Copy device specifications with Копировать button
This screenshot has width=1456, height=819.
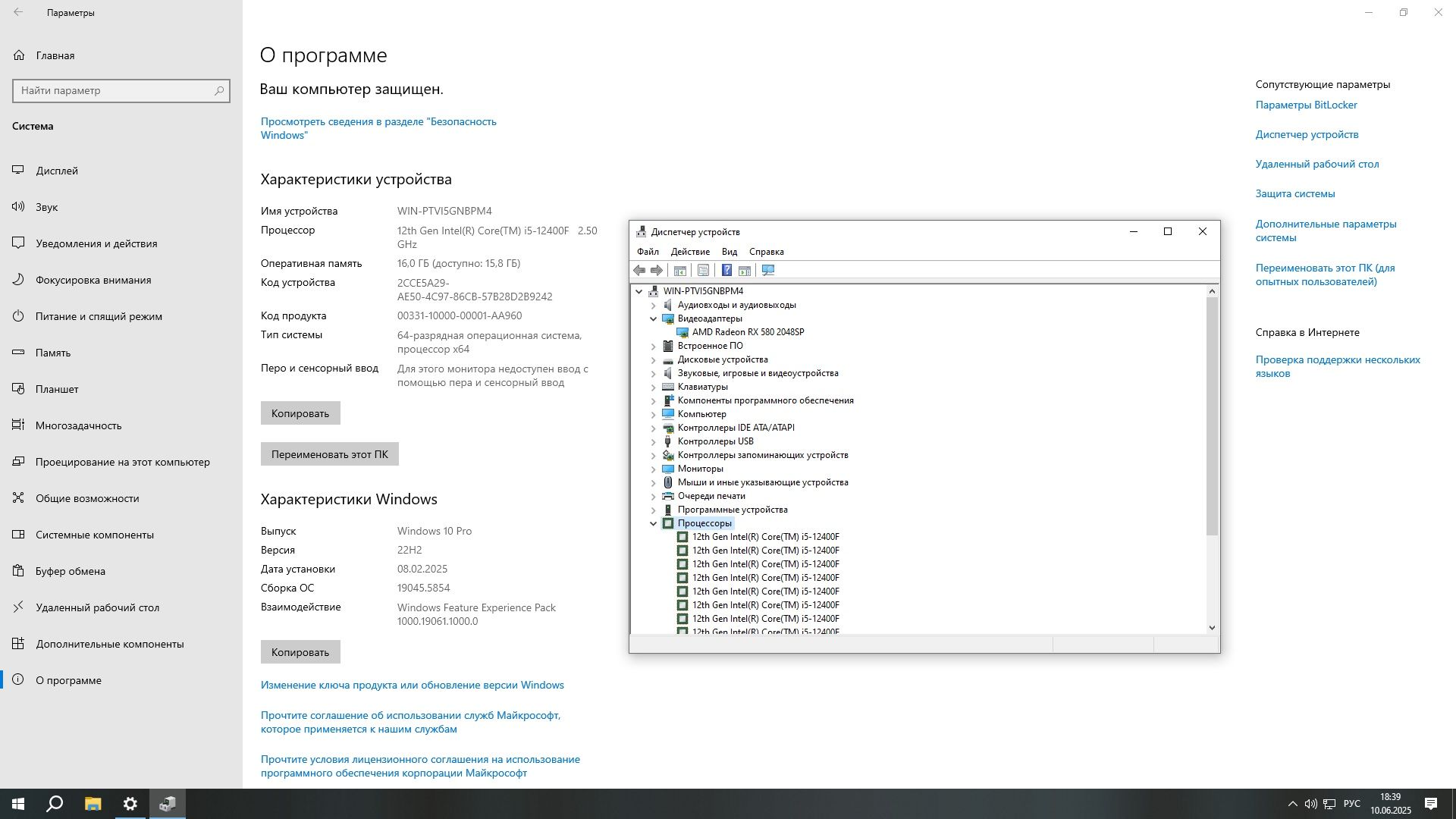(300, 413)
